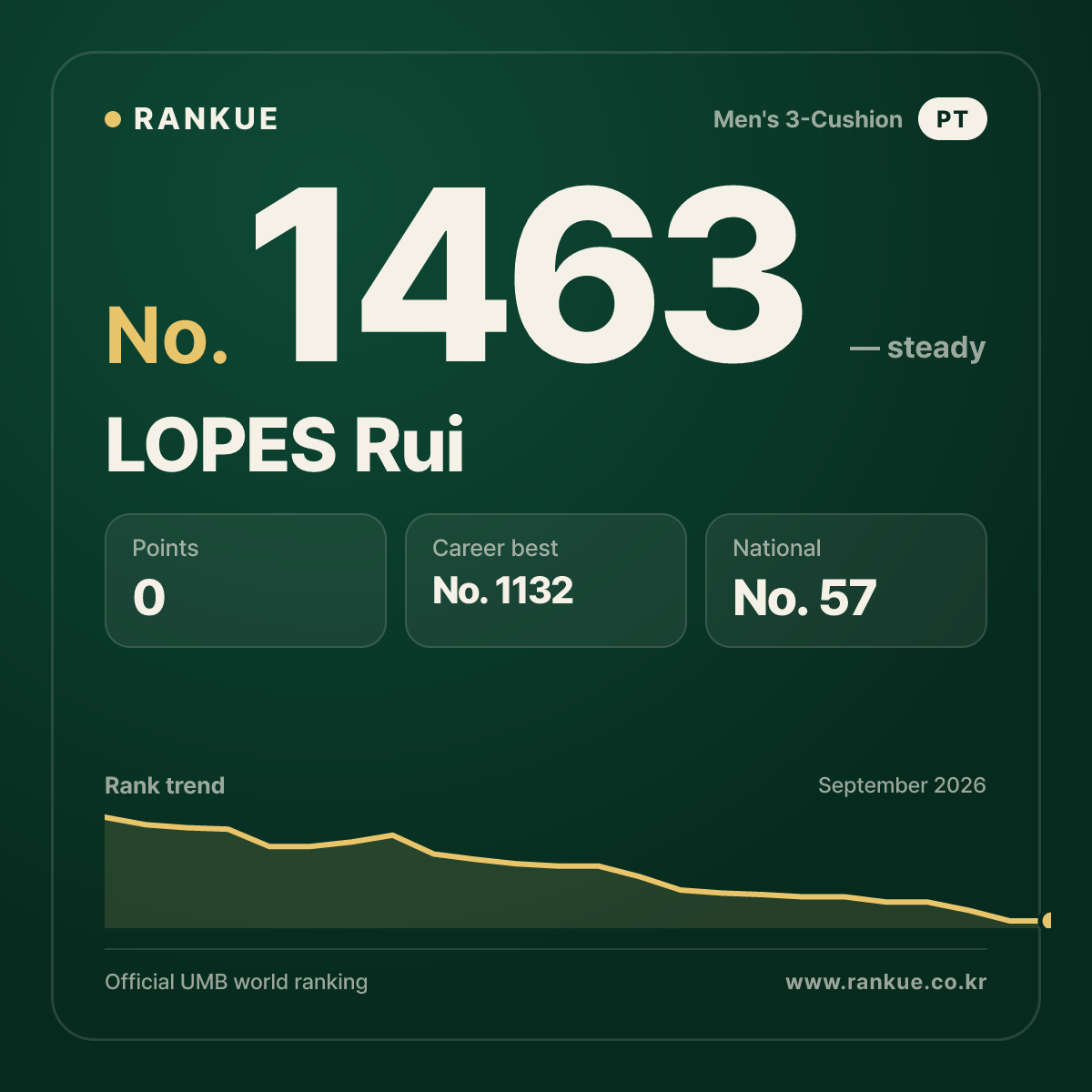Click the large rank number 1463

pyautogui.click(x=528, y=275)
